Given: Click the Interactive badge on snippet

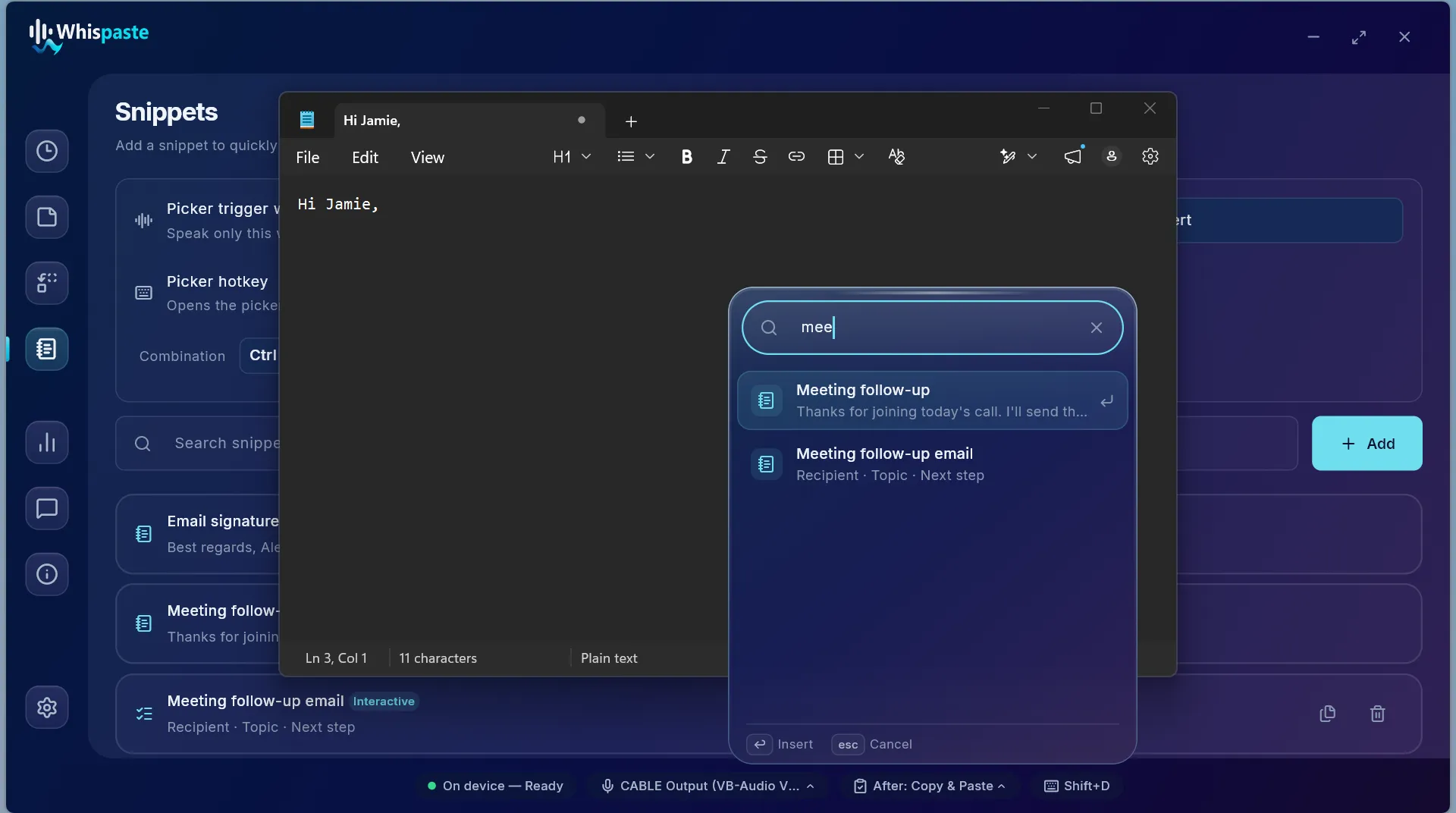Looking at the screenshot, I should tap(384, 702).
